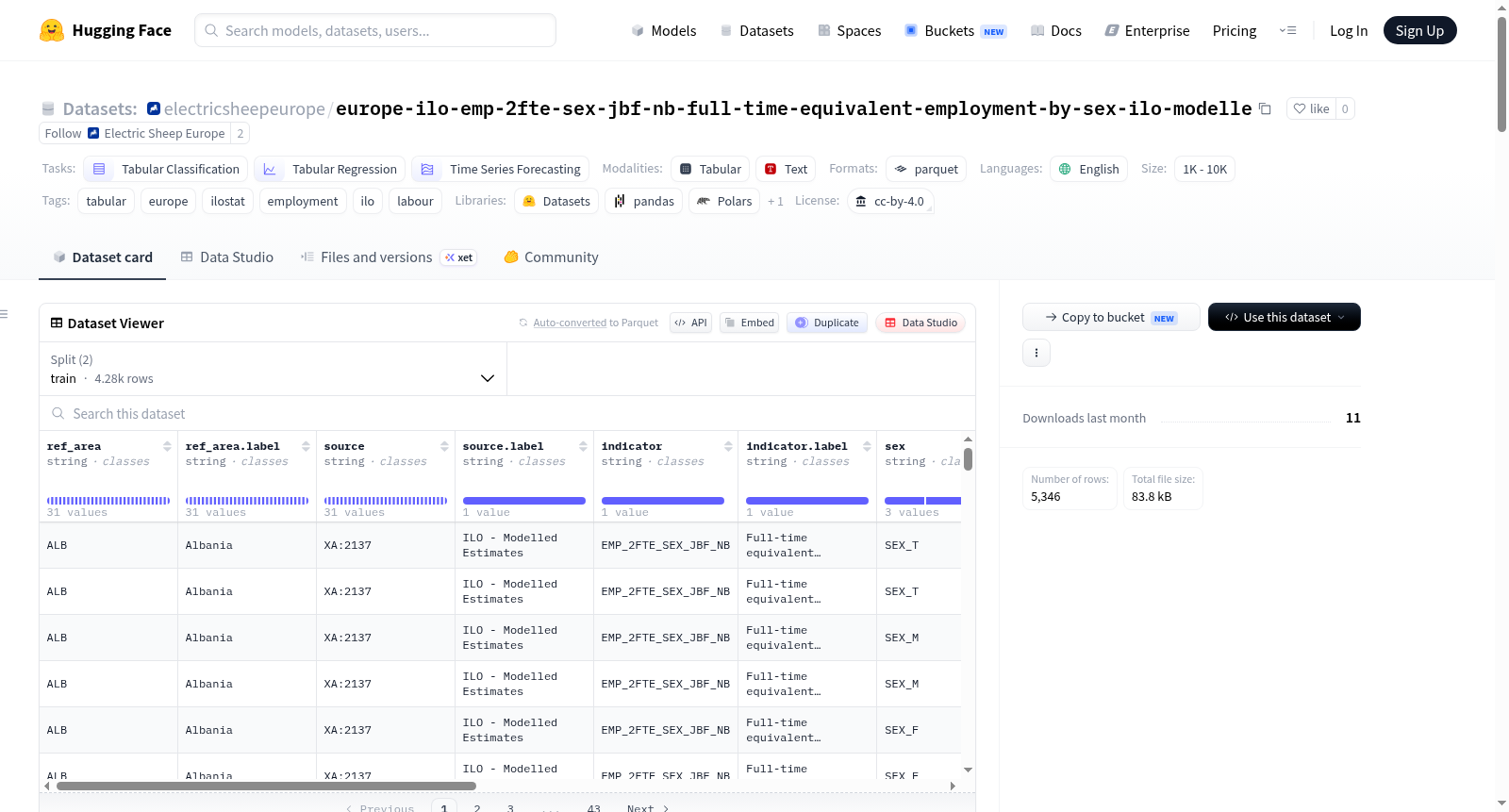Click the sort icon on the source column
Screen dimensions: 1509x812
444,446
